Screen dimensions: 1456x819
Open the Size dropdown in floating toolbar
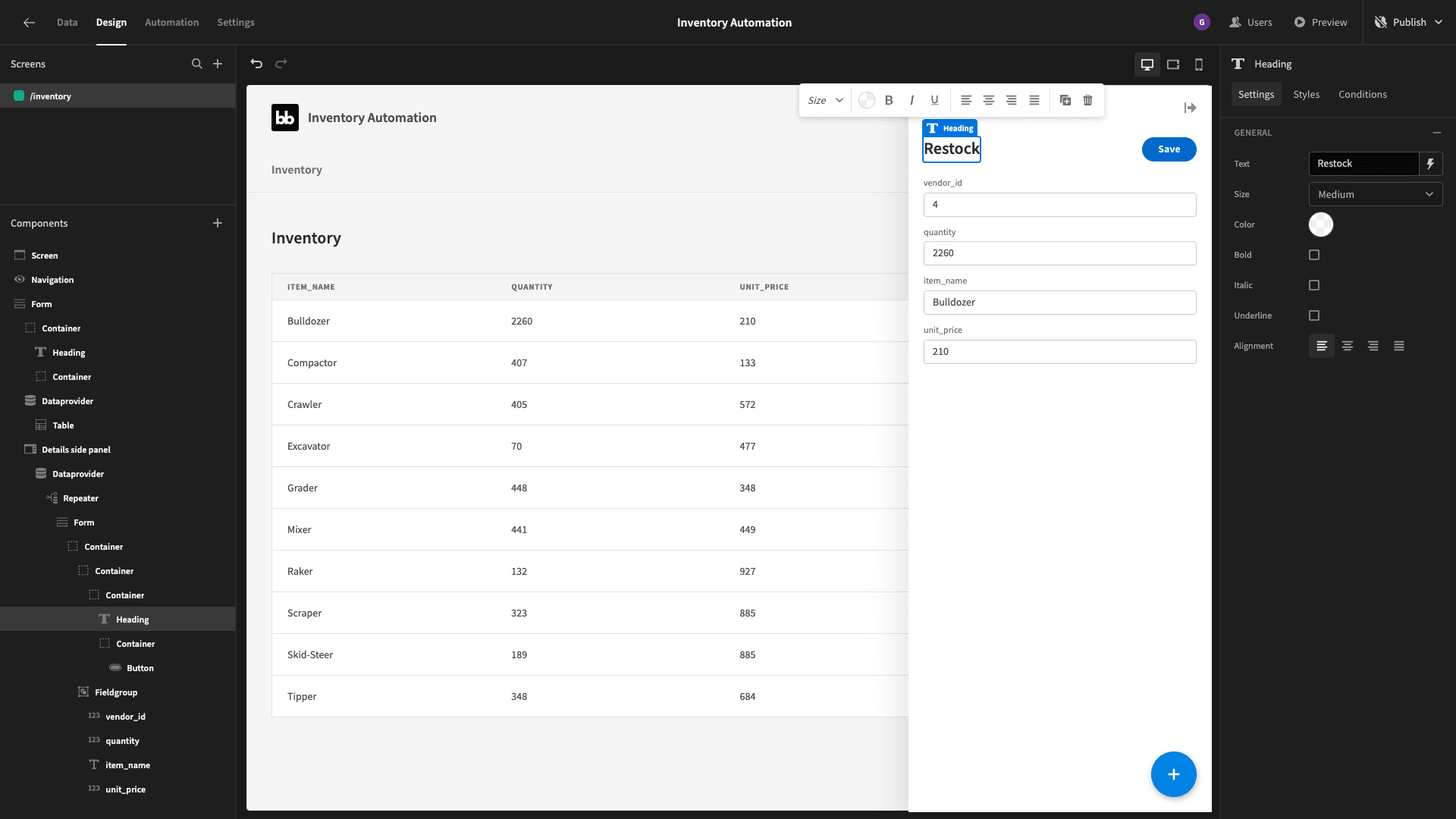click(825, 100)
